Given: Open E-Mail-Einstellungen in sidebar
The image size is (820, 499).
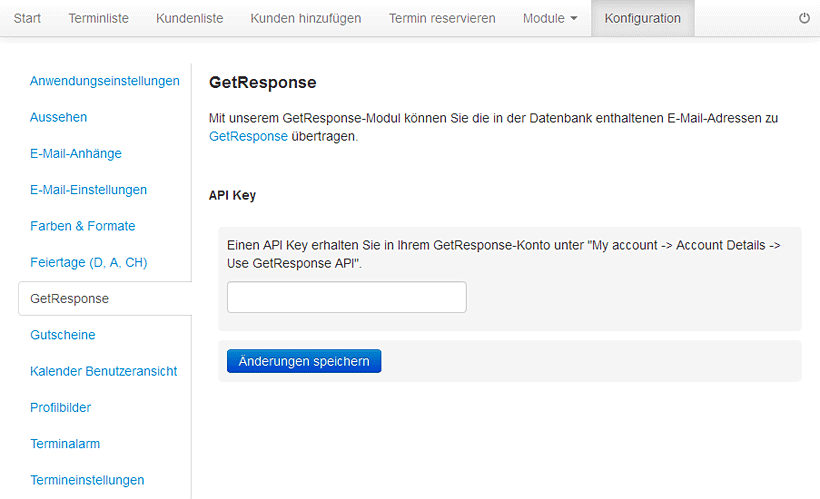Looking at the screenshot, I should (x=88, y=190).
